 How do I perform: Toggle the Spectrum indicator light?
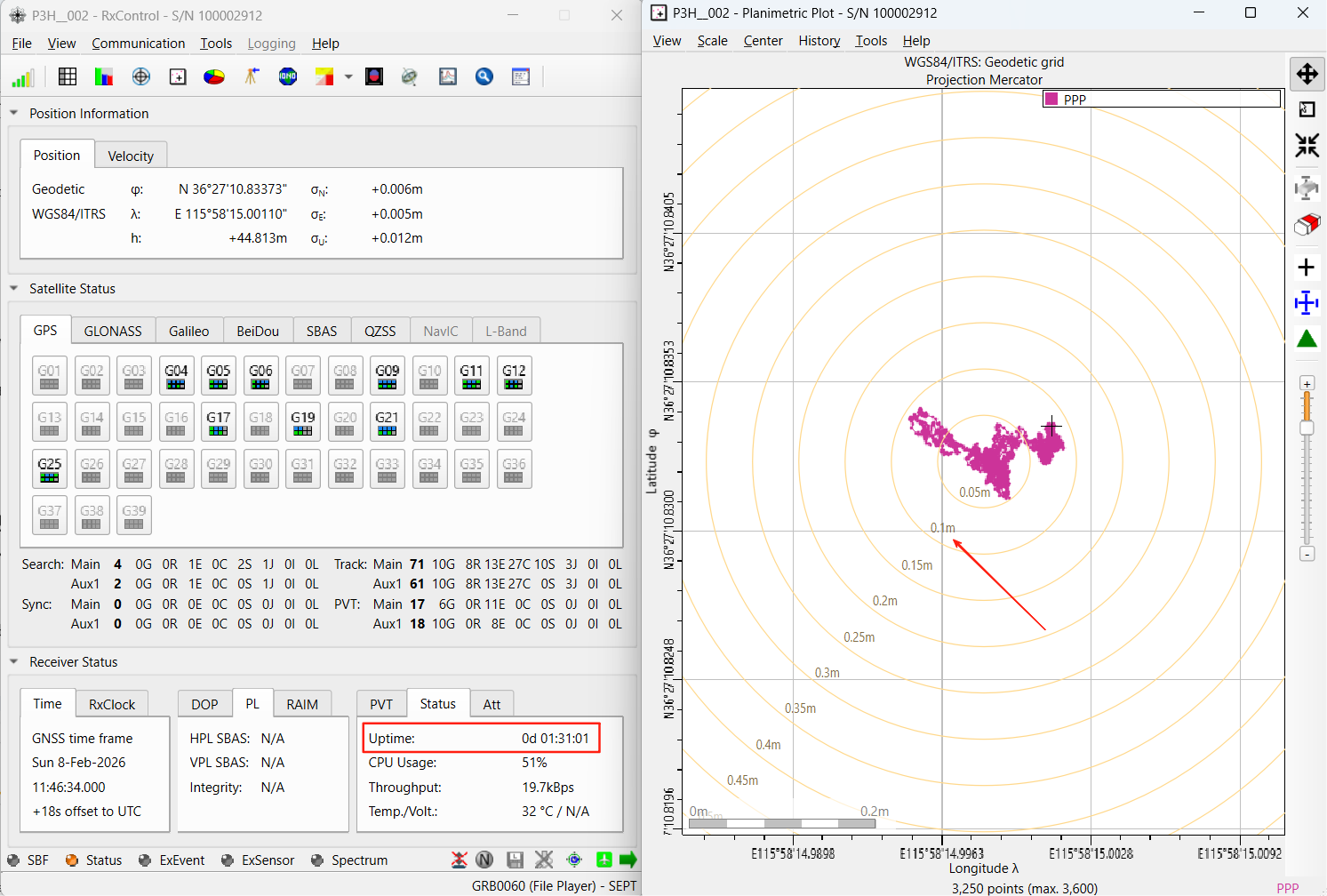coord(317,860)
